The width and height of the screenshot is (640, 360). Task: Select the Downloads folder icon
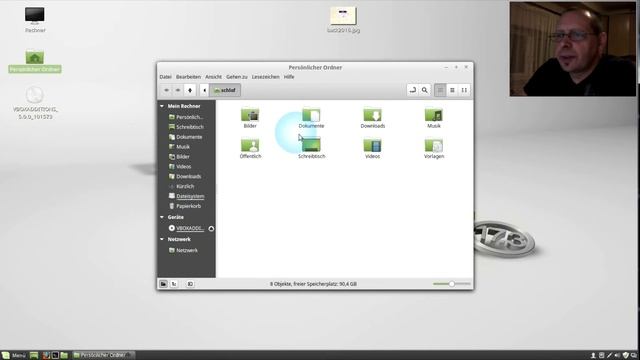(x=373, y=118)
